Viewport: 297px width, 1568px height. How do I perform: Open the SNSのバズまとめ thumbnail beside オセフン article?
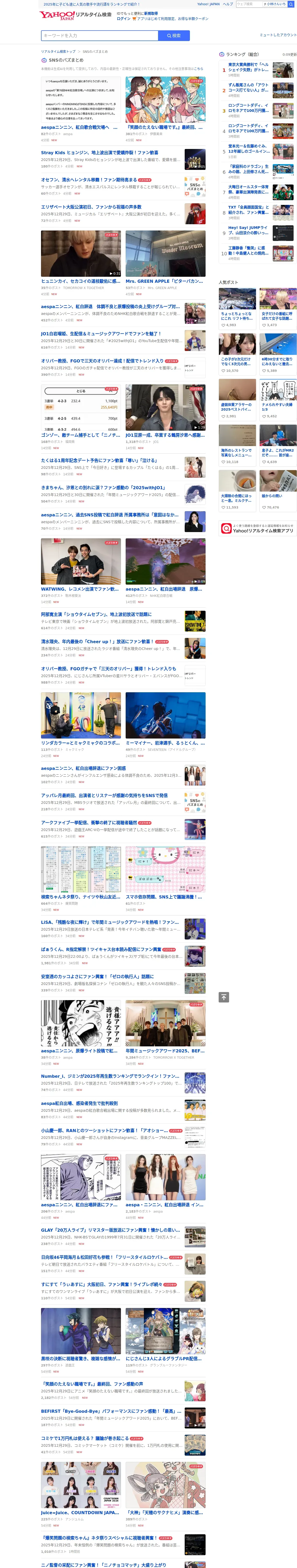[x=195, y=186]
